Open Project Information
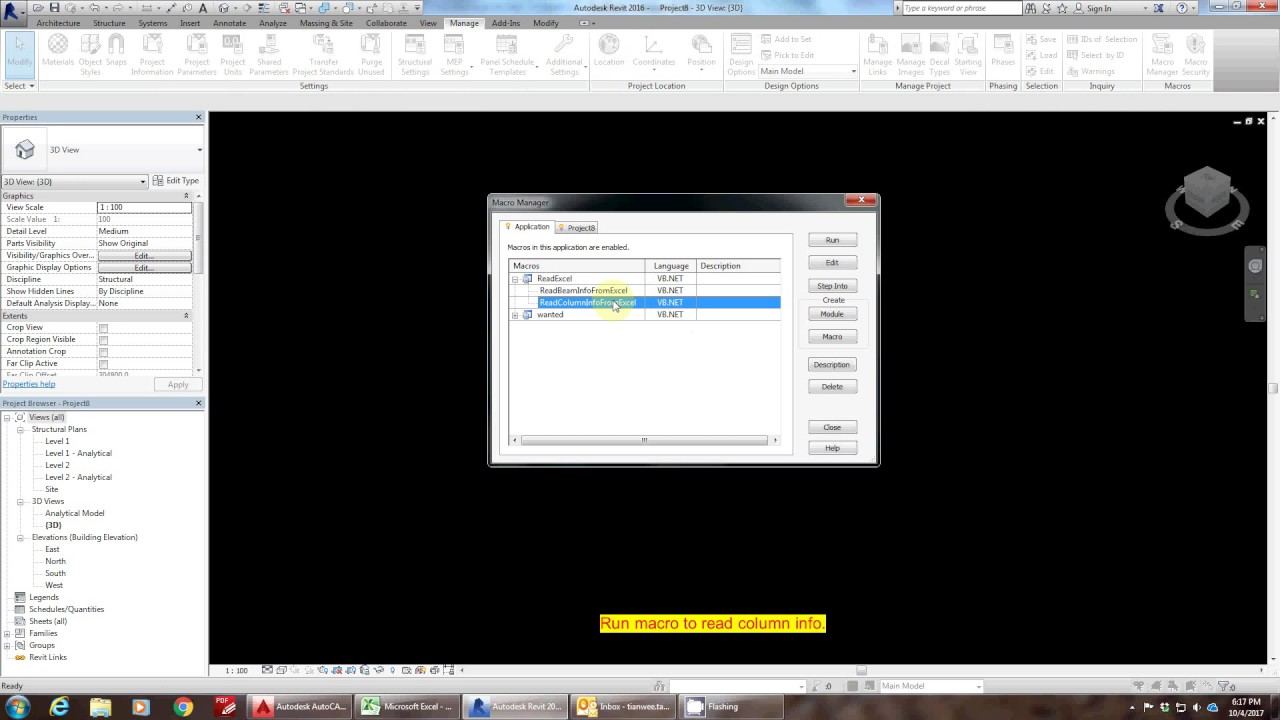The width and height of the screenshot is (1280, 720). tap(152, 53)
